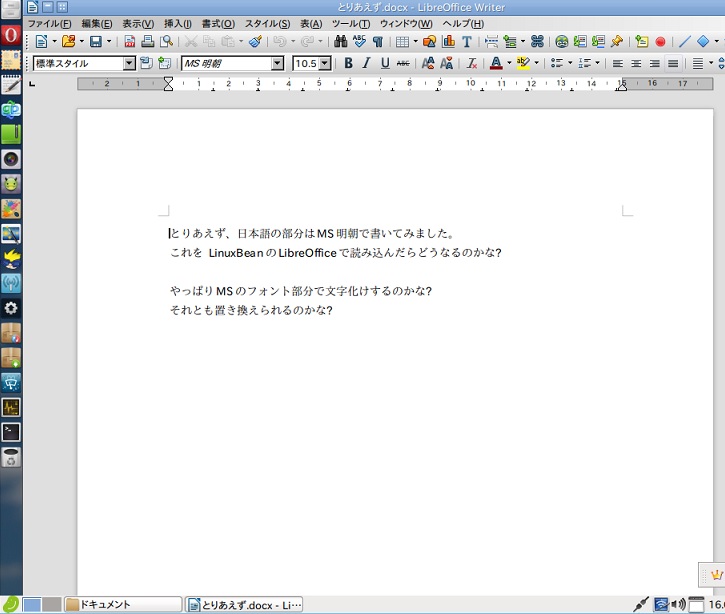Viewport: 725px width, 614px height.
Task: Click the New Style icon
Action: coord(164,63)
